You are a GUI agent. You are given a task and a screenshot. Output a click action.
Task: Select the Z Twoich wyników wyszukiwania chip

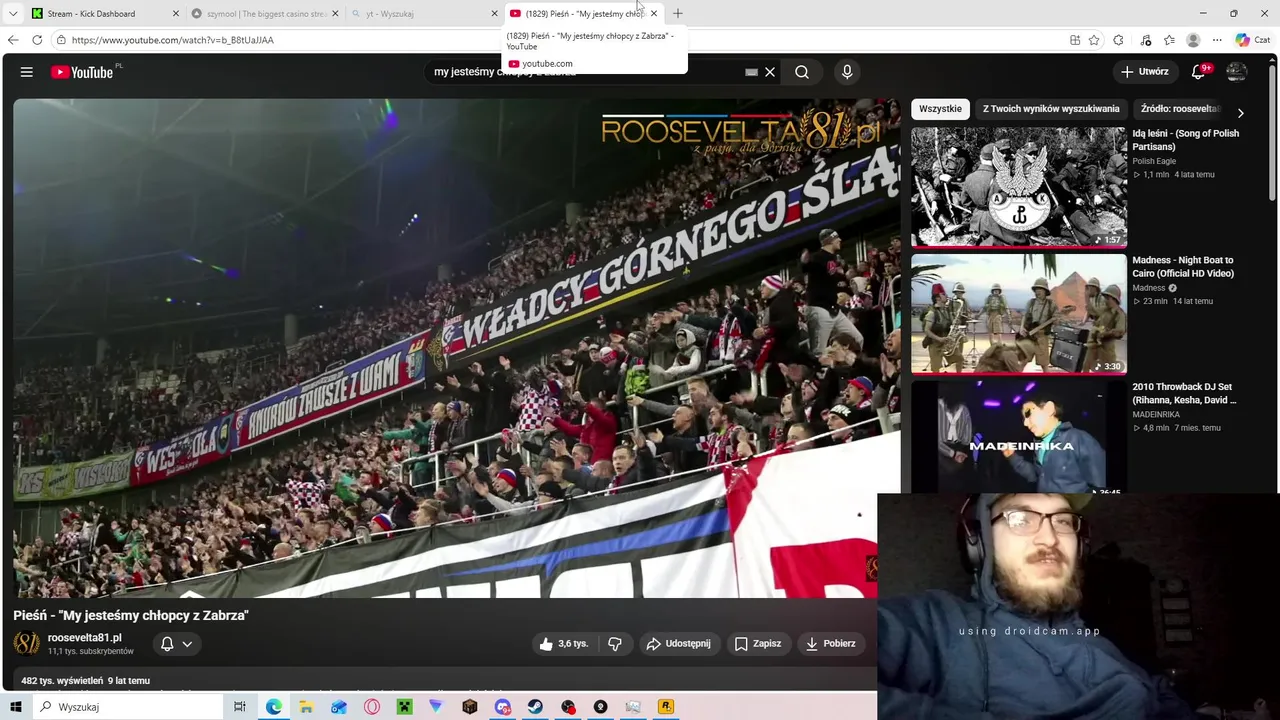point(1051,109)
